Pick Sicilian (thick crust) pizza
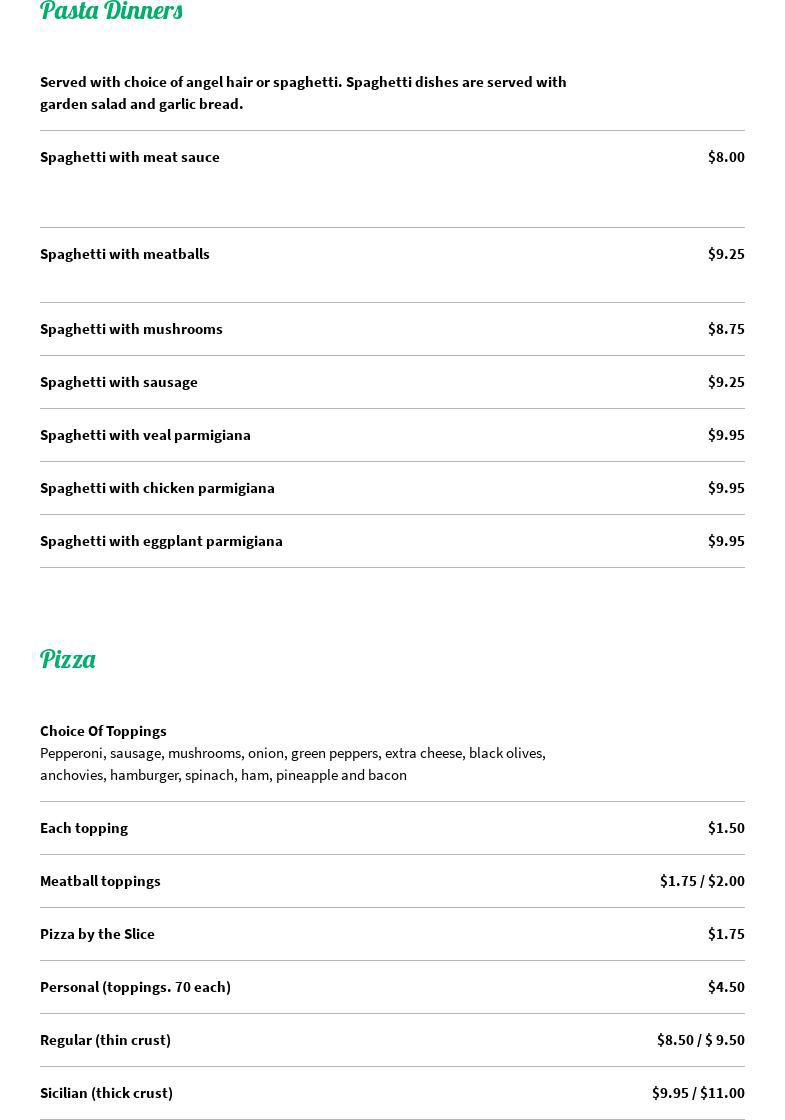785x1120 pixels. pyautogui.click(x=106, y=1093)
